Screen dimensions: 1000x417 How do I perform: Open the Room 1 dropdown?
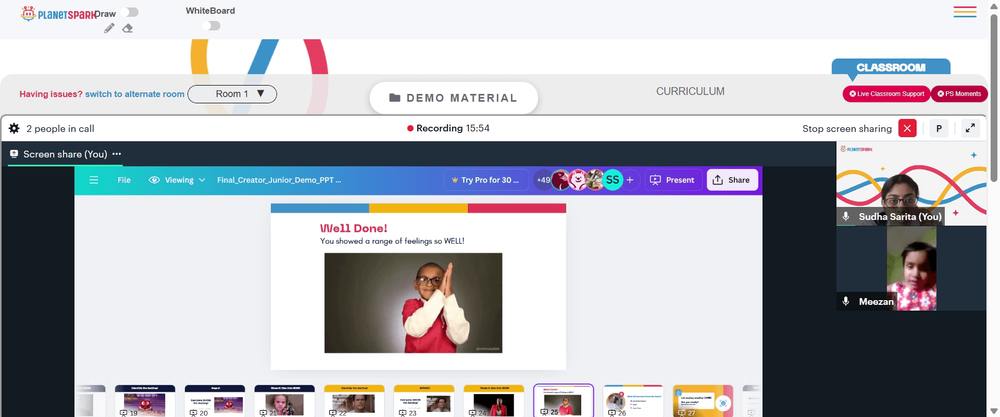[x=232, y=94]
